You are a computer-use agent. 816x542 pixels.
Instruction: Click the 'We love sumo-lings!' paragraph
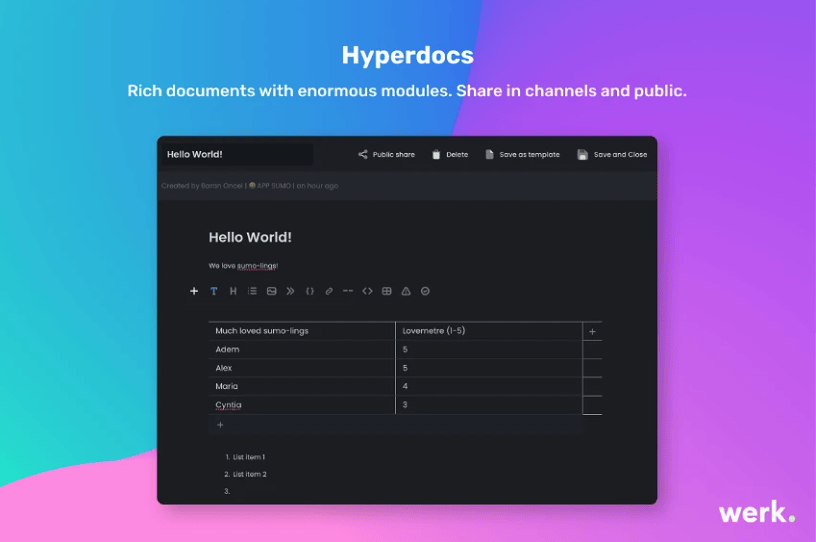pyautogui.click(x=243, y=266)
